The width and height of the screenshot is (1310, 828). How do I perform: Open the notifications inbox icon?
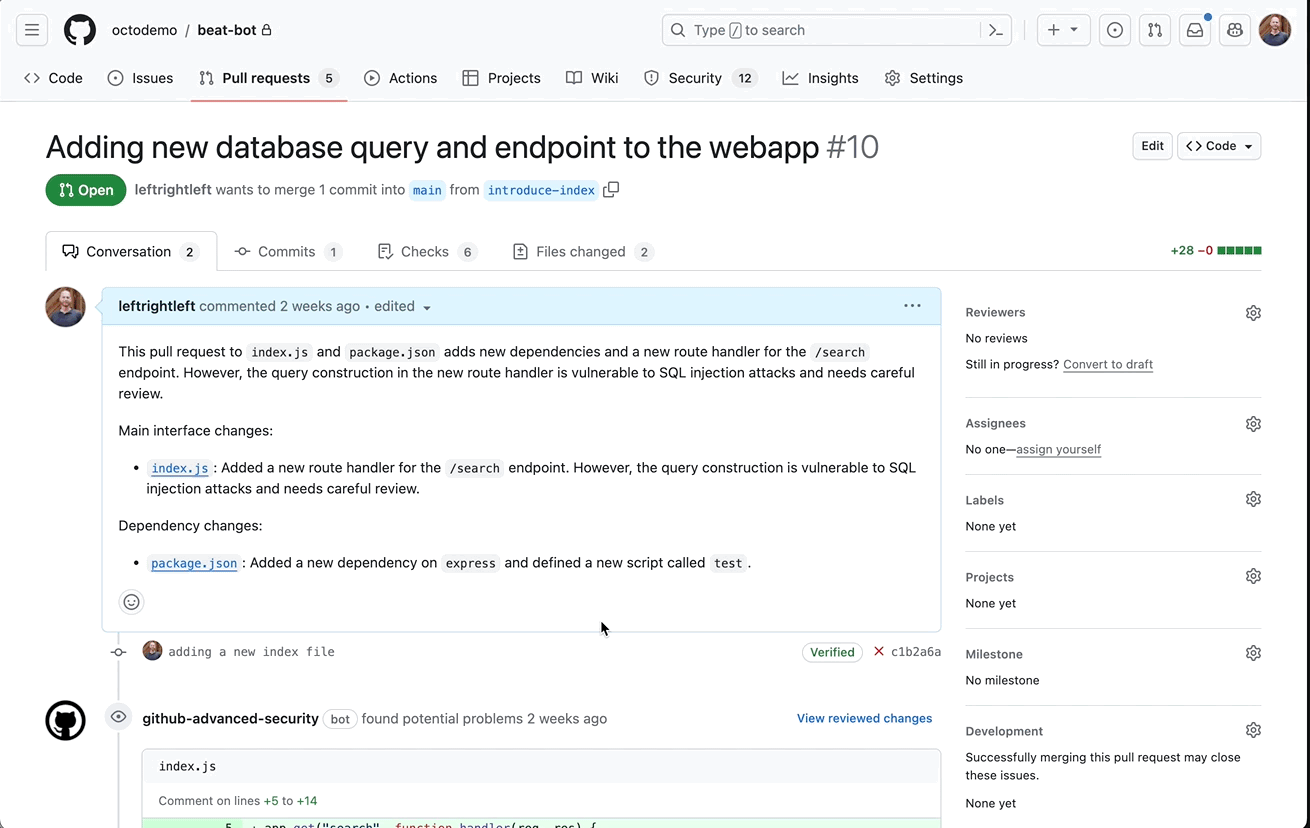click(1194, 30)
